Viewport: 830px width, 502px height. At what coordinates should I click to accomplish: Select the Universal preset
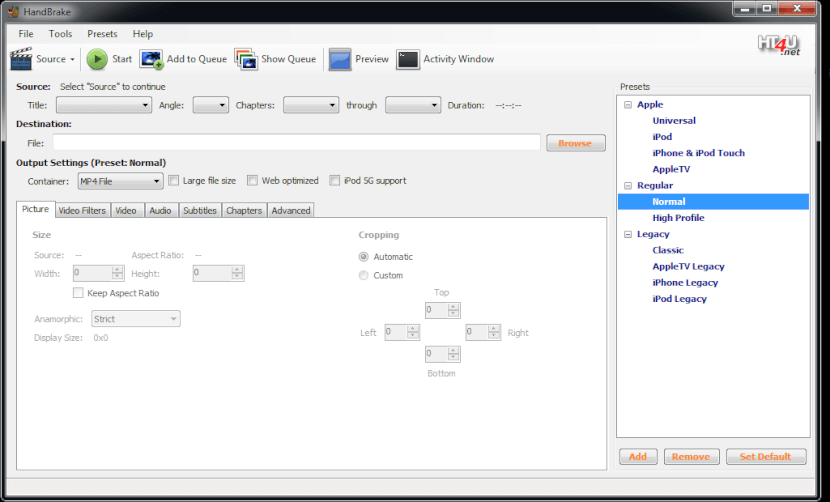click(x=674, y=121)
